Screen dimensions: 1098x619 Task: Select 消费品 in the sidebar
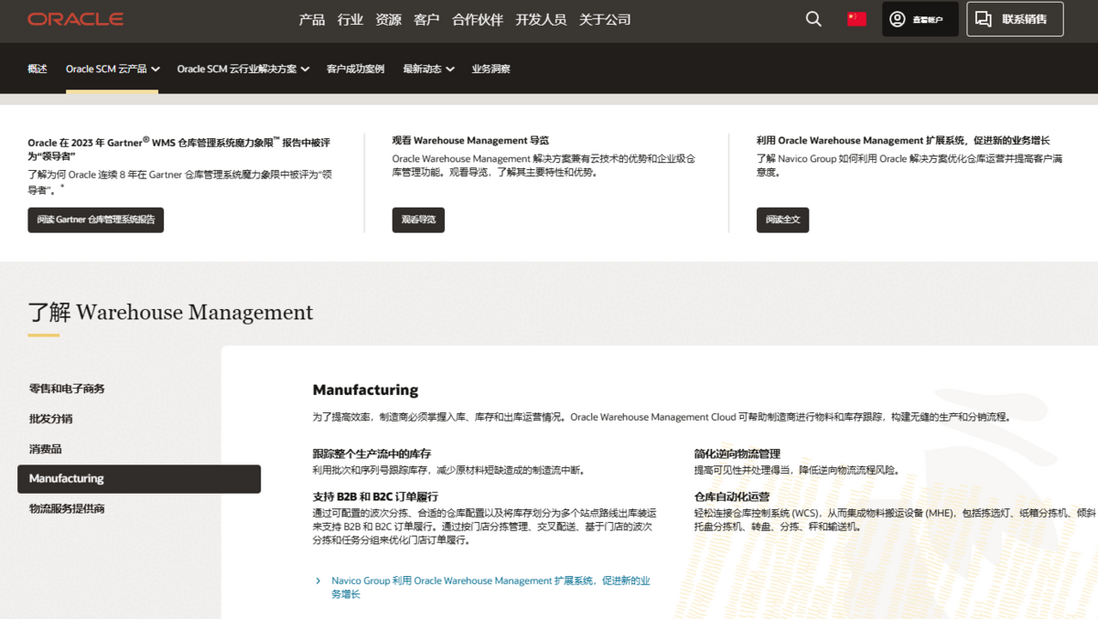click(46, 449)
